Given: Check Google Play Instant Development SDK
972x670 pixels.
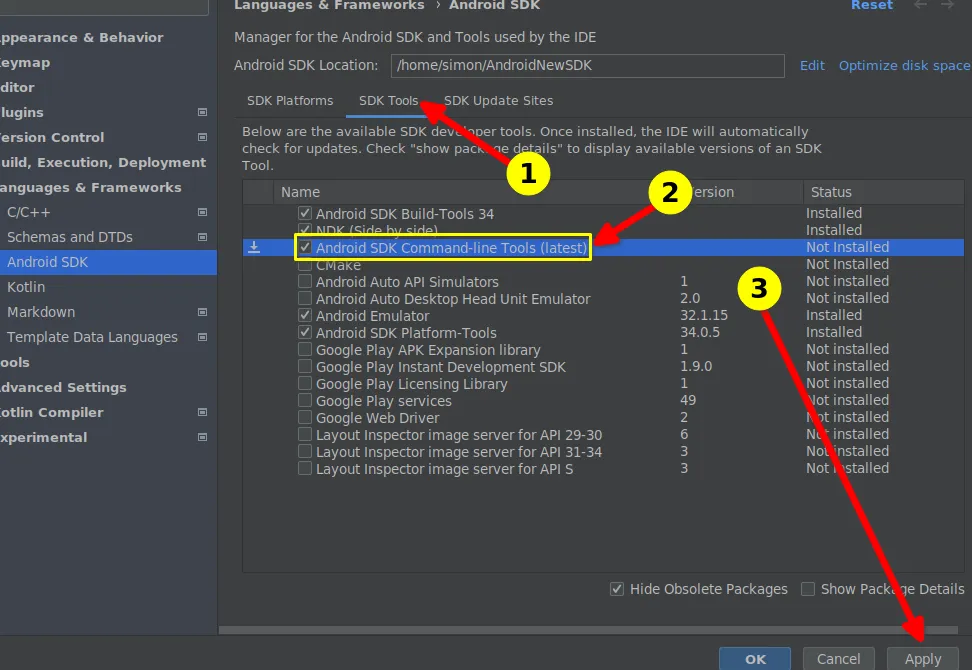Looking at the screenshot, I should [304, 366].
